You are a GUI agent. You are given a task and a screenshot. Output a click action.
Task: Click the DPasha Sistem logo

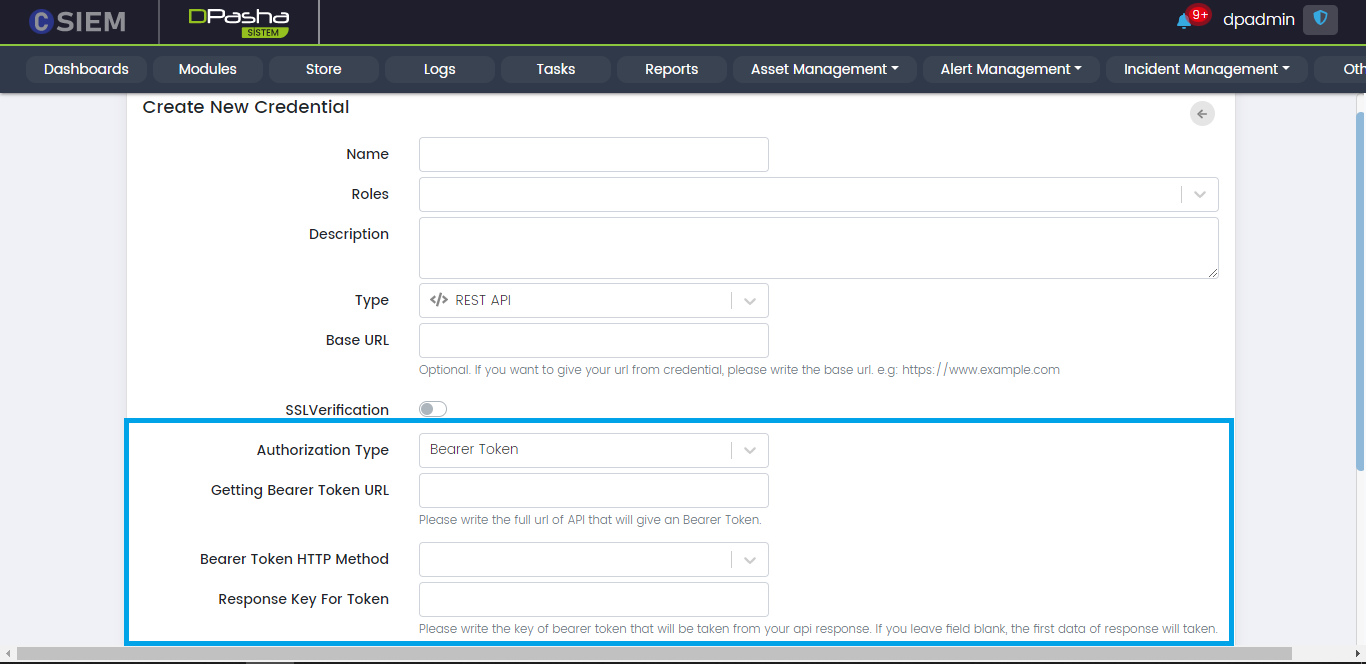(239, 22)
